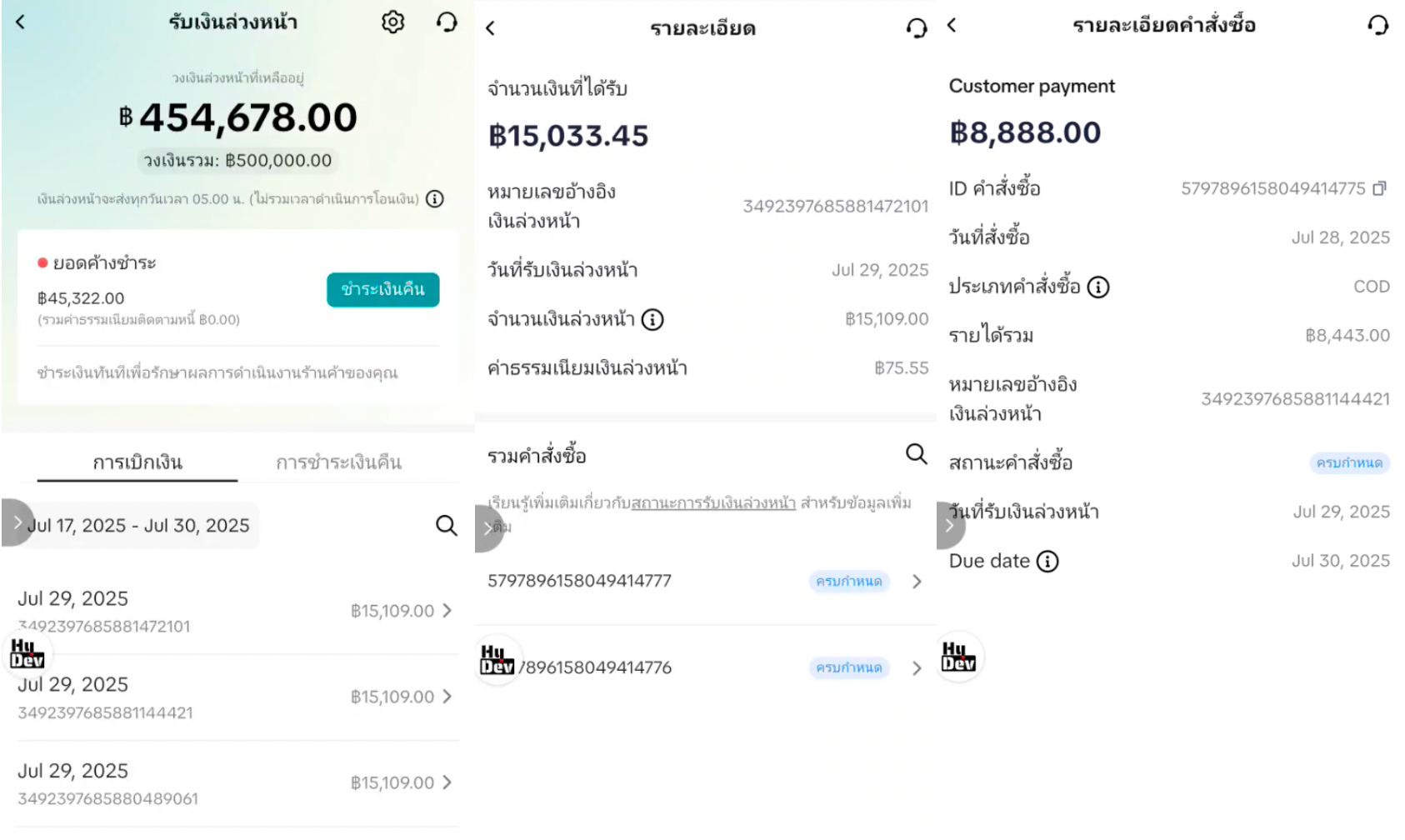This screenshot has width=1405, height=840.
Task: Tap info icon beside the 05.00 น. notice
Action: click(x=435, y=199)
